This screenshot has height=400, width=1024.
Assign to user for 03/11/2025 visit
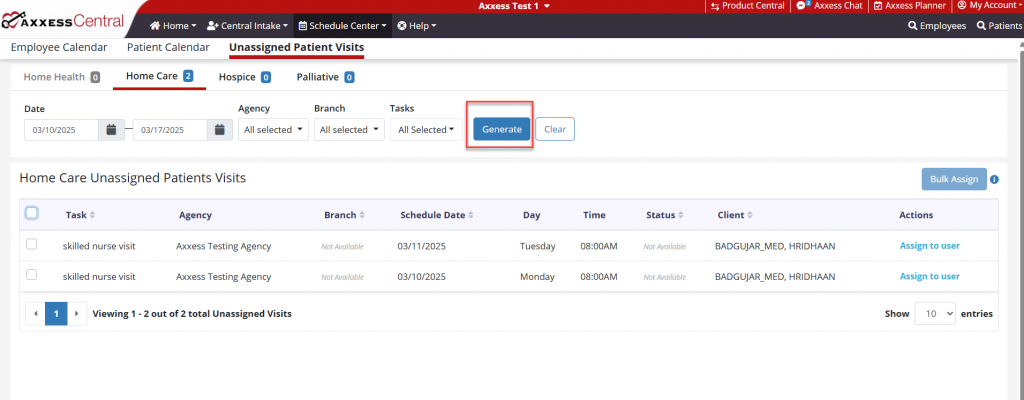click(x=930, y=246)
